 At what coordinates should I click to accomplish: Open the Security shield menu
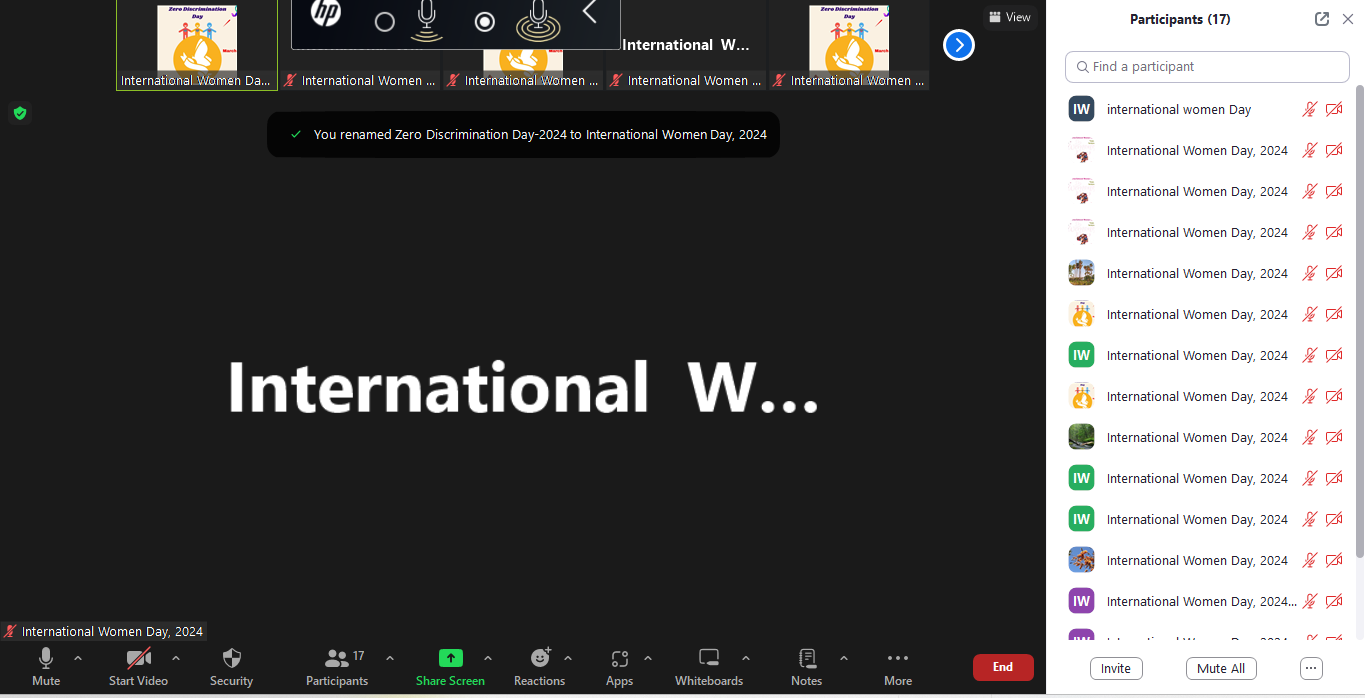point(231,666)
